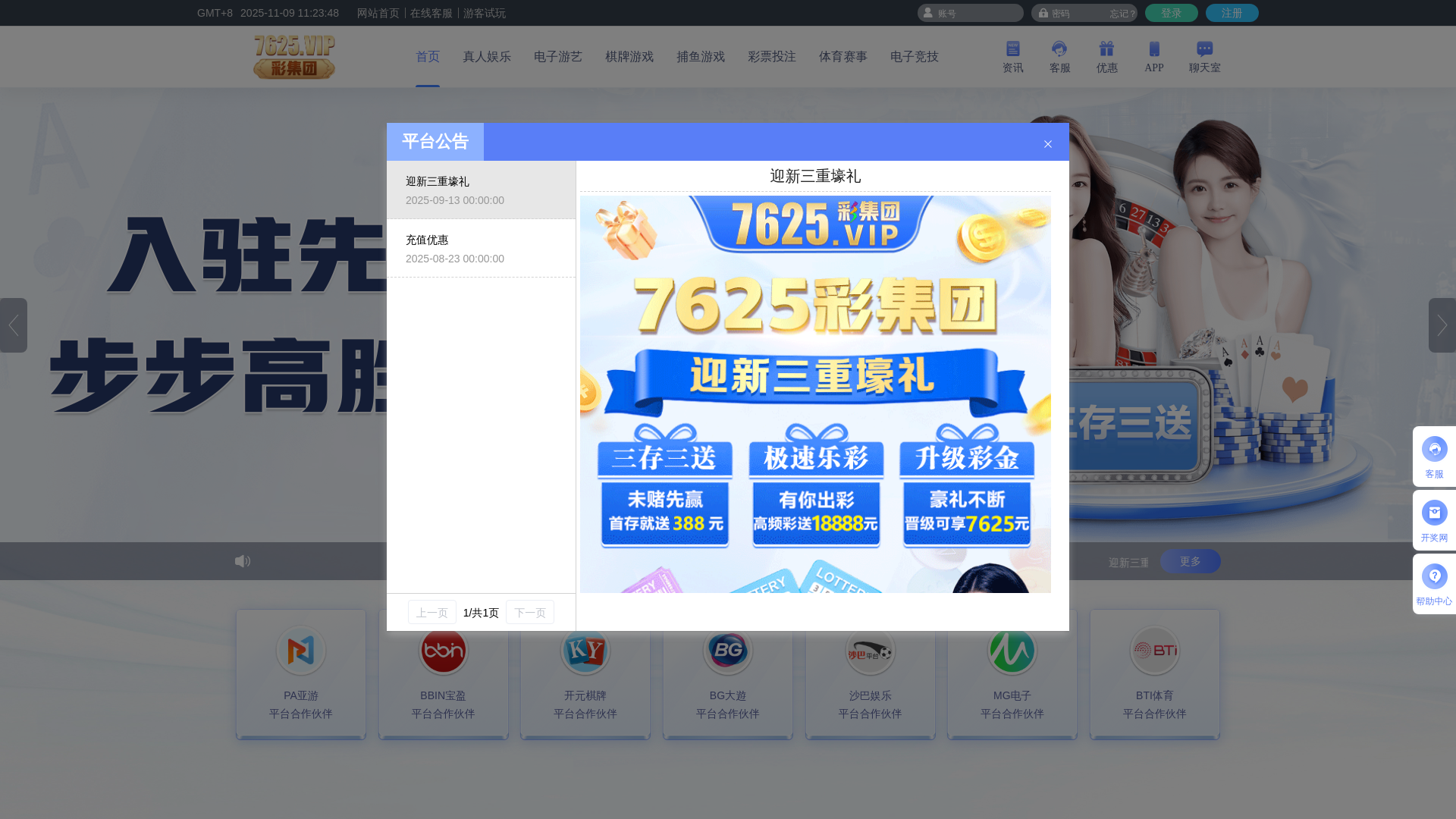Open the 捕鱼游戏 nav menu
The width and height of the screenshot is (1456, 819).
[x=701, y=57]
